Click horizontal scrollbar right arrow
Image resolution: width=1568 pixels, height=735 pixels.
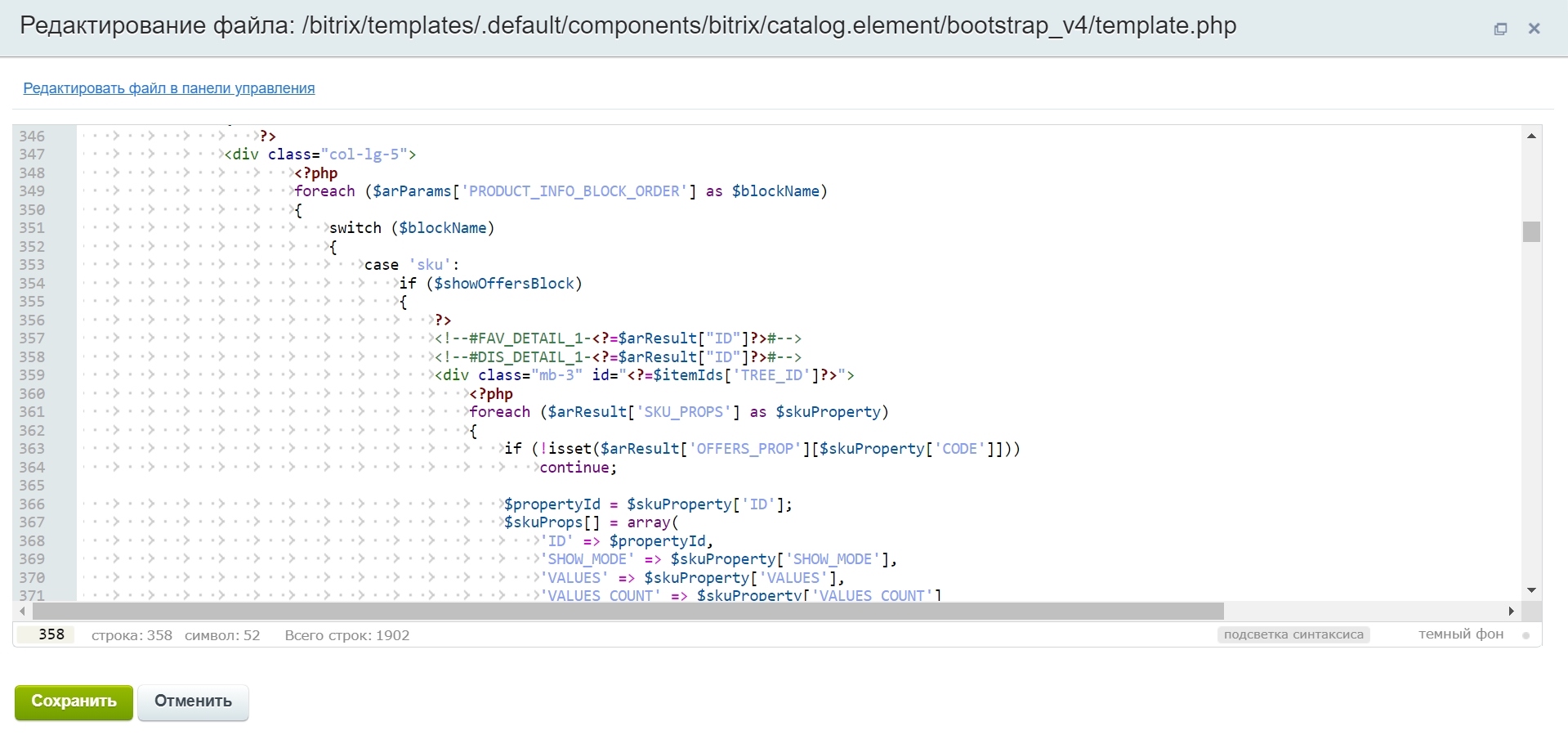click(x=1511, y=611)
